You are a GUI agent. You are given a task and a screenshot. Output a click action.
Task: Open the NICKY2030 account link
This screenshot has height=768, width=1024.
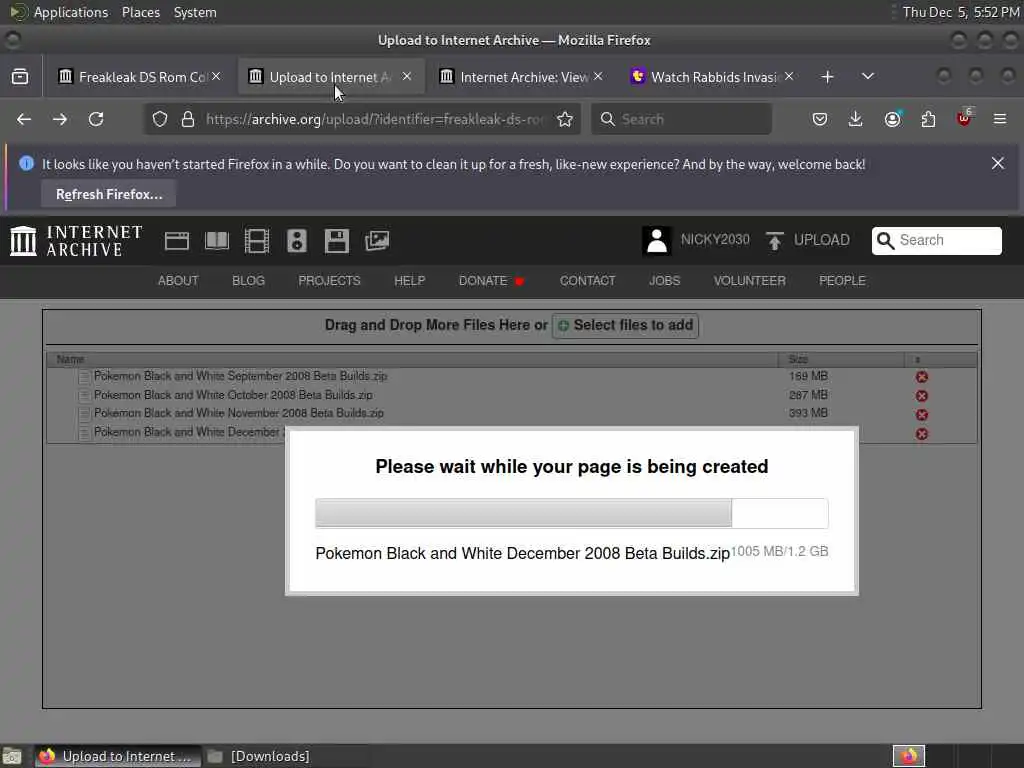click(715, 240)
